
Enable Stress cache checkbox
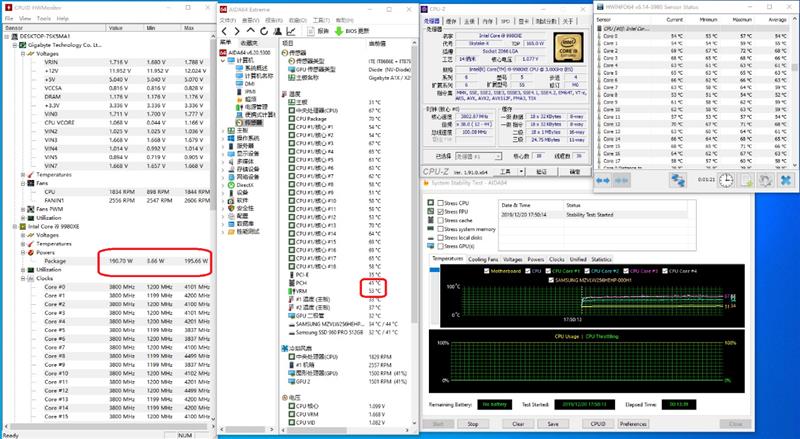point(441,220)
